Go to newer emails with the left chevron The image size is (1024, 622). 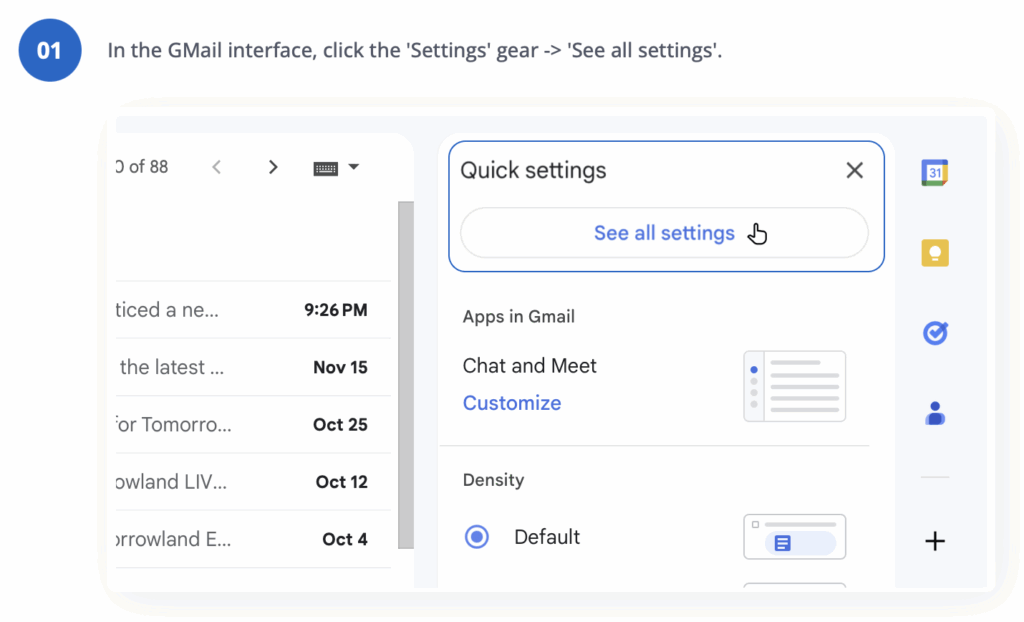217,167
